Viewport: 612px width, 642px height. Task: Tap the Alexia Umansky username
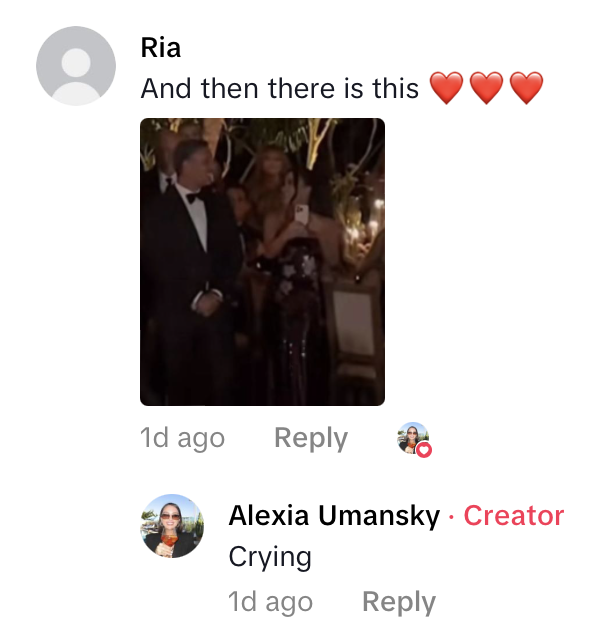coord(334,515)
